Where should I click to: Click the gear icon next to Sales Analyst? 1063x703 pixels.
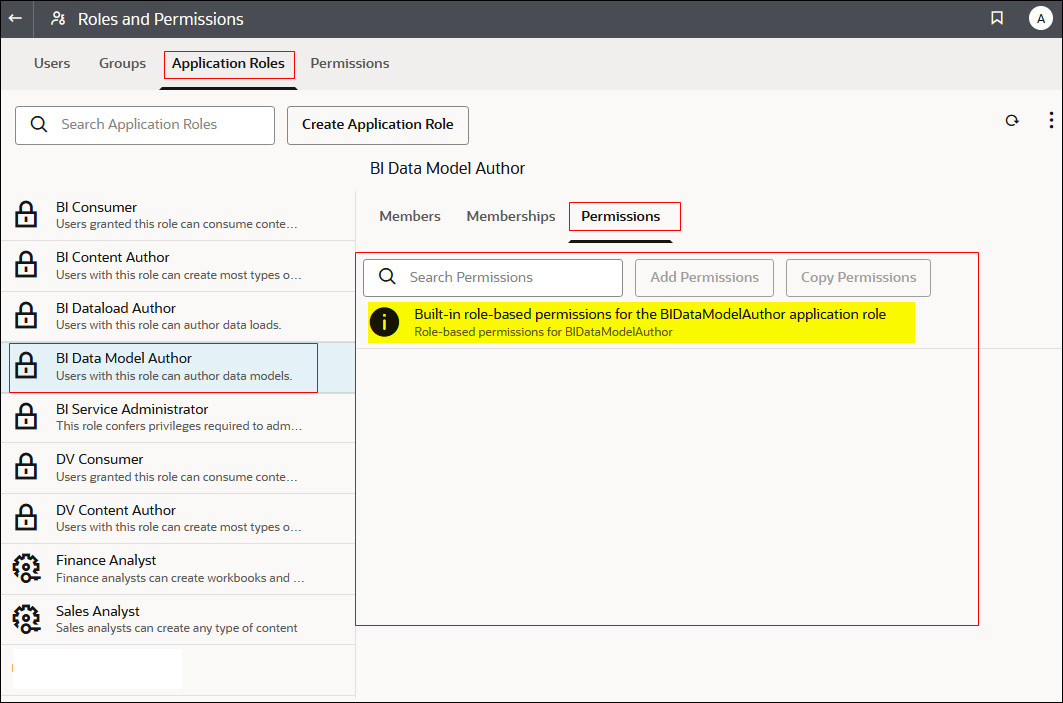coord(26,619)
